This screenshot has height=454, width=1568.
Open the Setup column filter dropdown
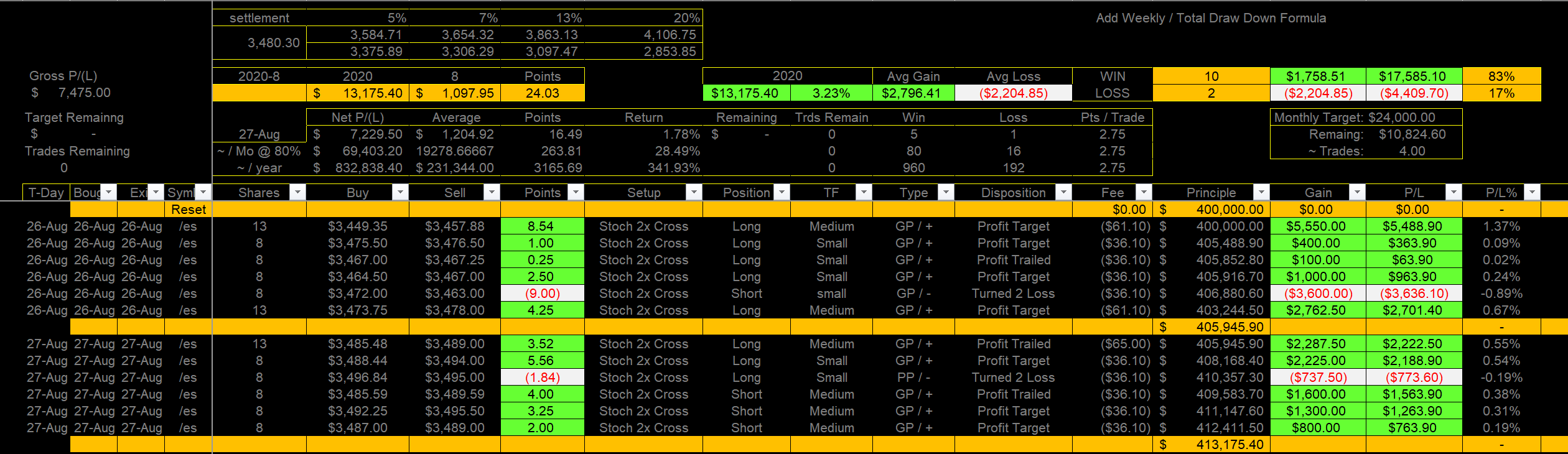pyautogui.click(x=694, y=193)
